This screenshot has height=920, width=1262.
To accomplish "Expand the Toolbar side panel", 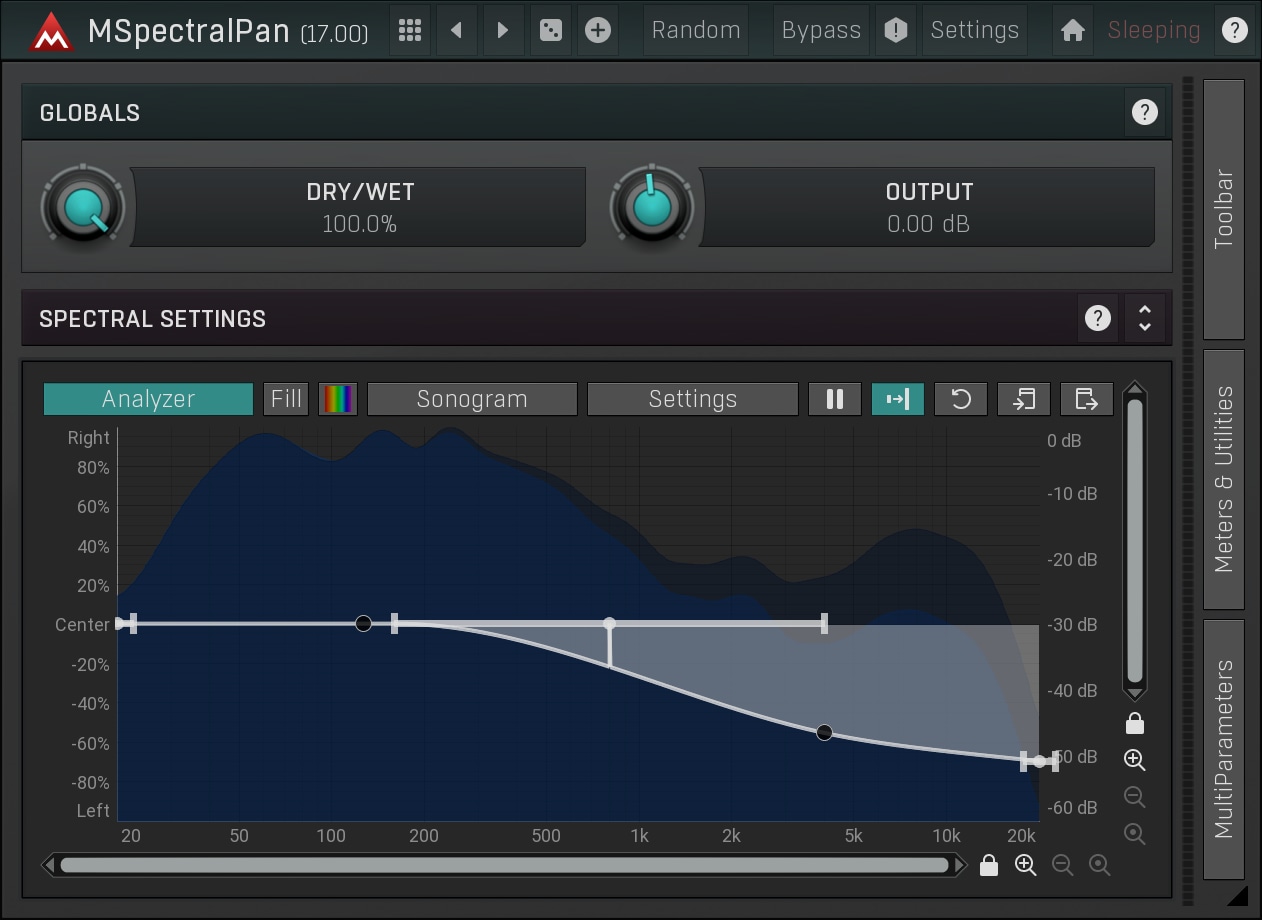I will coord(1224,210).
